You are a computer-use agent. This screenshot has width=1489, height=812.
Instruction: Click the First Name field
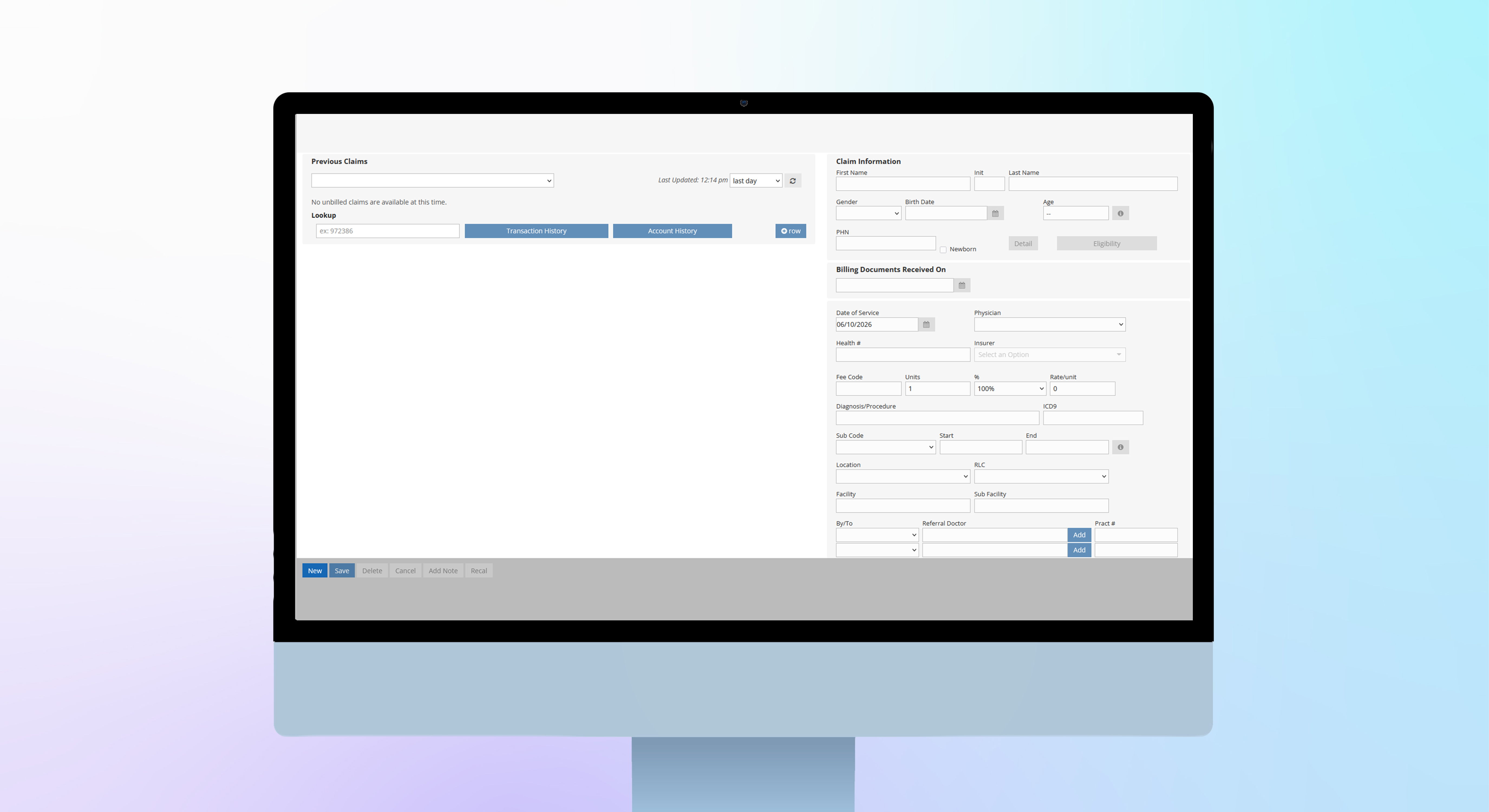903,184
